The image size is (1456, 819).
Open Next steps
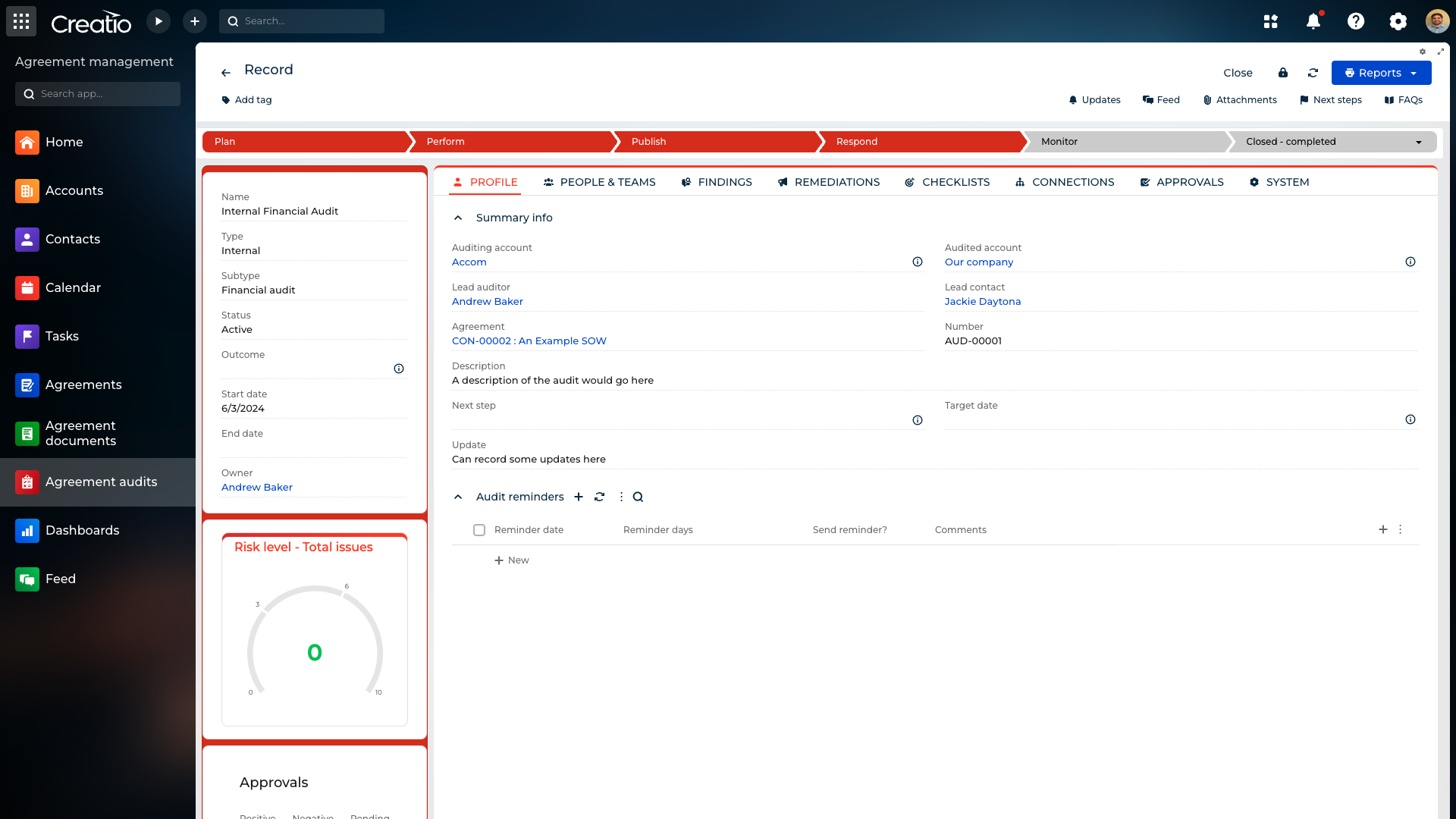(1331, 100)
